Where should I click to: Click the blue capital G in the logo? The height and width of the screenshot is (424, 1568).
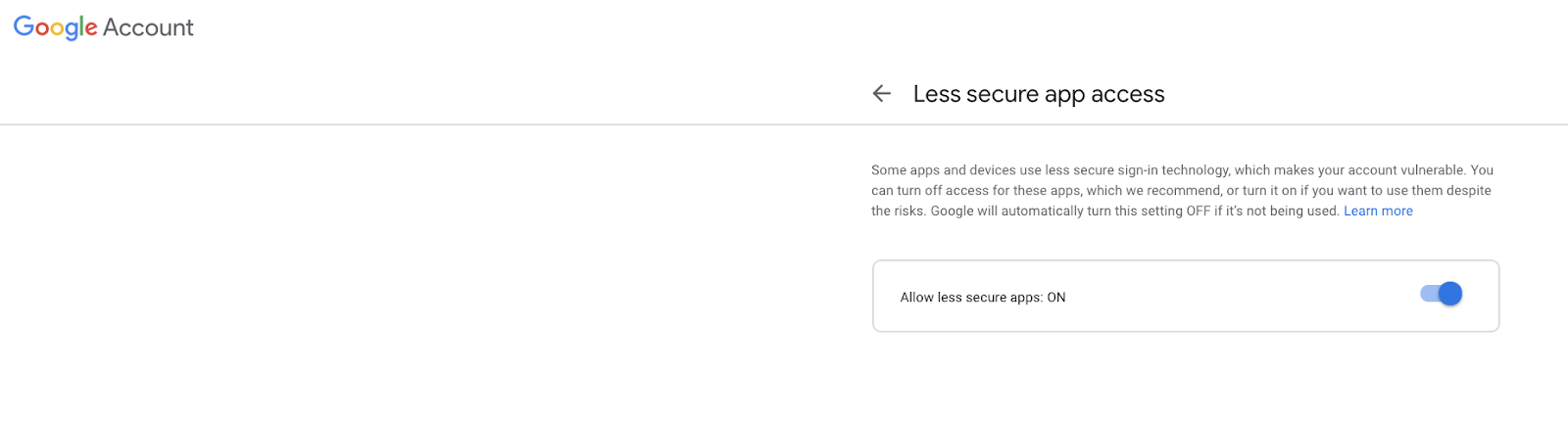tap(24, 25)
